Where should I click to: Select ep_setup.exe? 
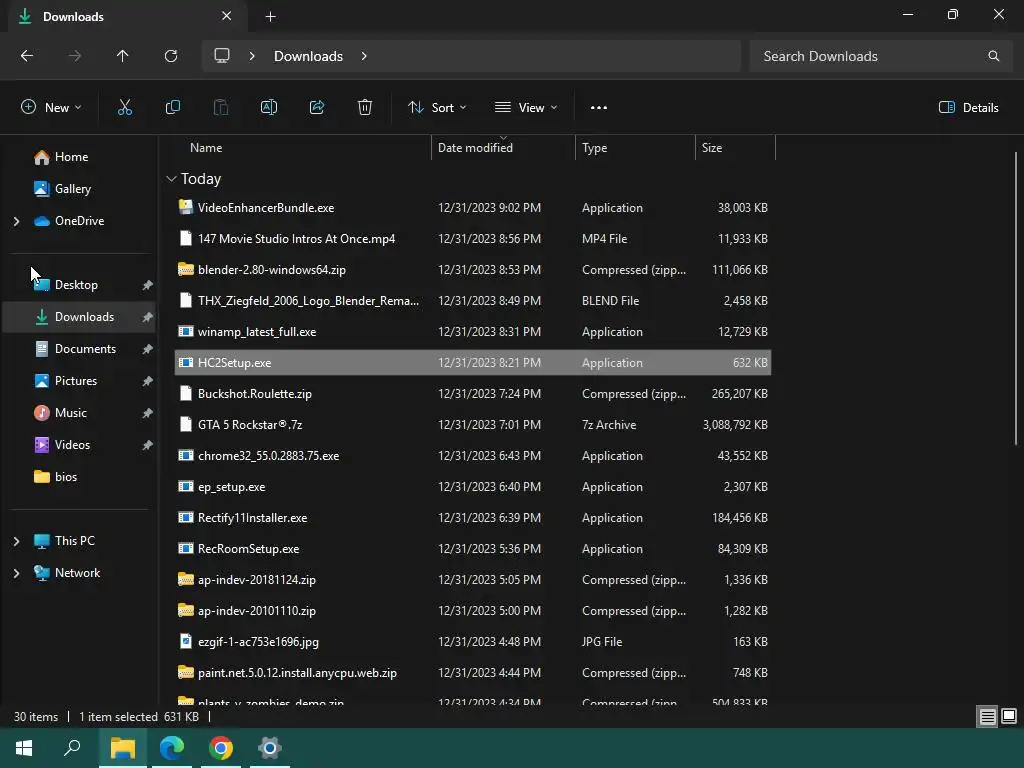pos(473,487)
